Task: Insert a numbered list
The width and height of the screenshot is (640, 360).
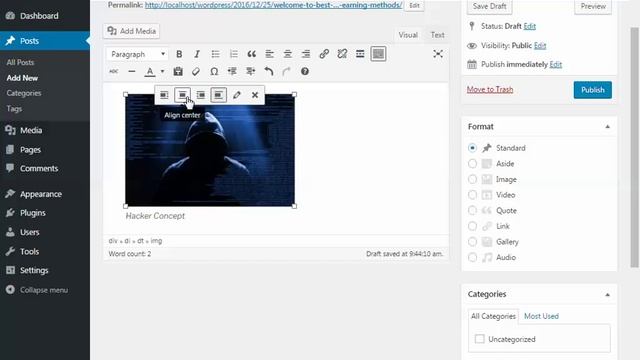Action: pyautogui.click(x=233, y=54)
